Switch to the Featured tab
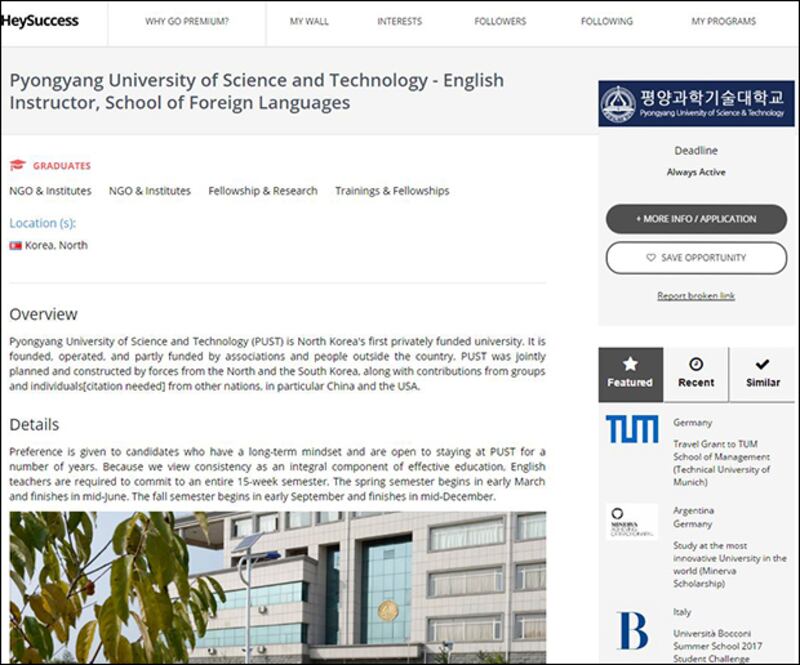 pos(631,375)
